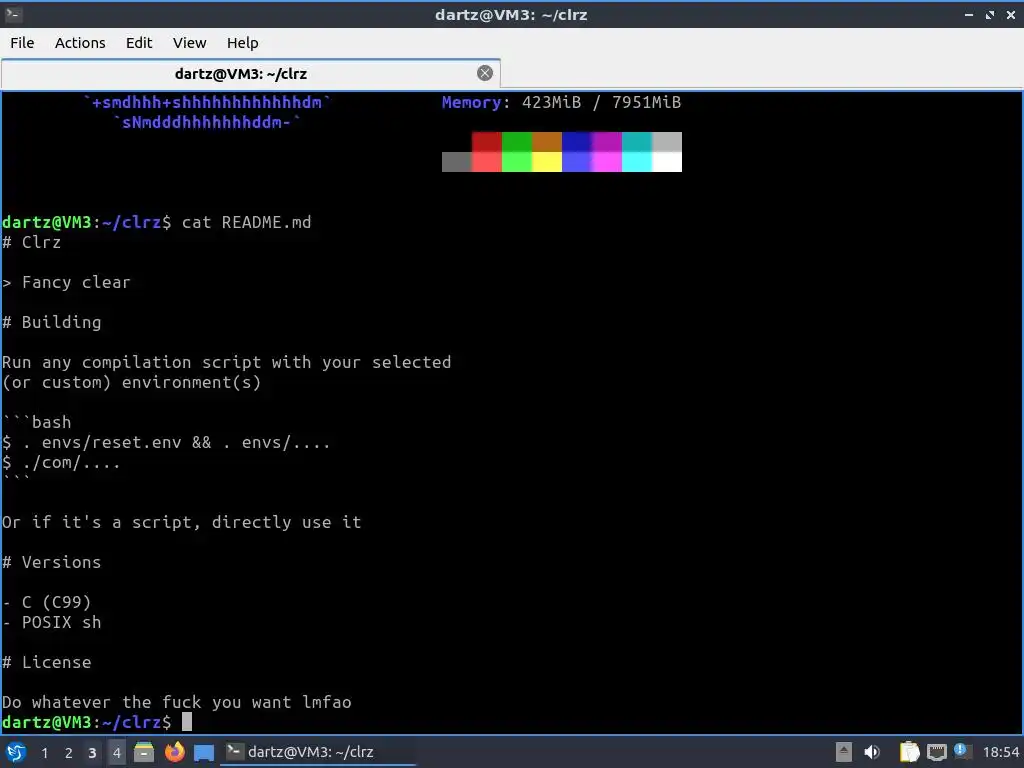Select the dartz@VM3: ~/clrz terminal tab

coord(251,73)
